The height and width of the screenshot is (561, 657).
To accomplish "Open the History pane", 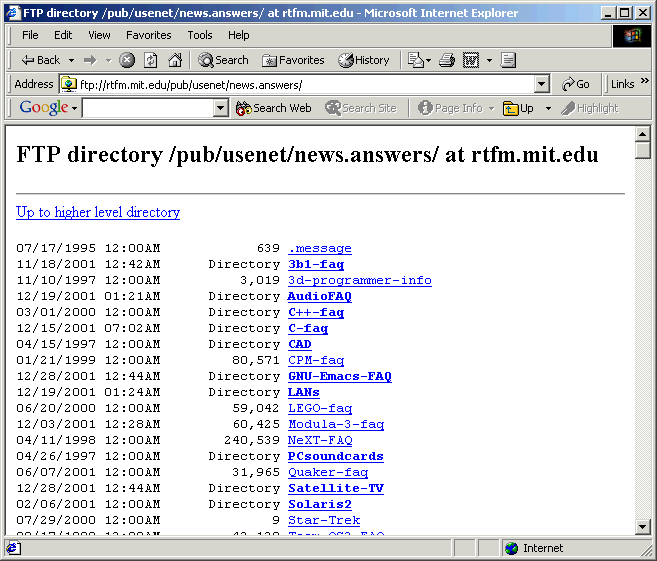I will [x=364, y=60].
